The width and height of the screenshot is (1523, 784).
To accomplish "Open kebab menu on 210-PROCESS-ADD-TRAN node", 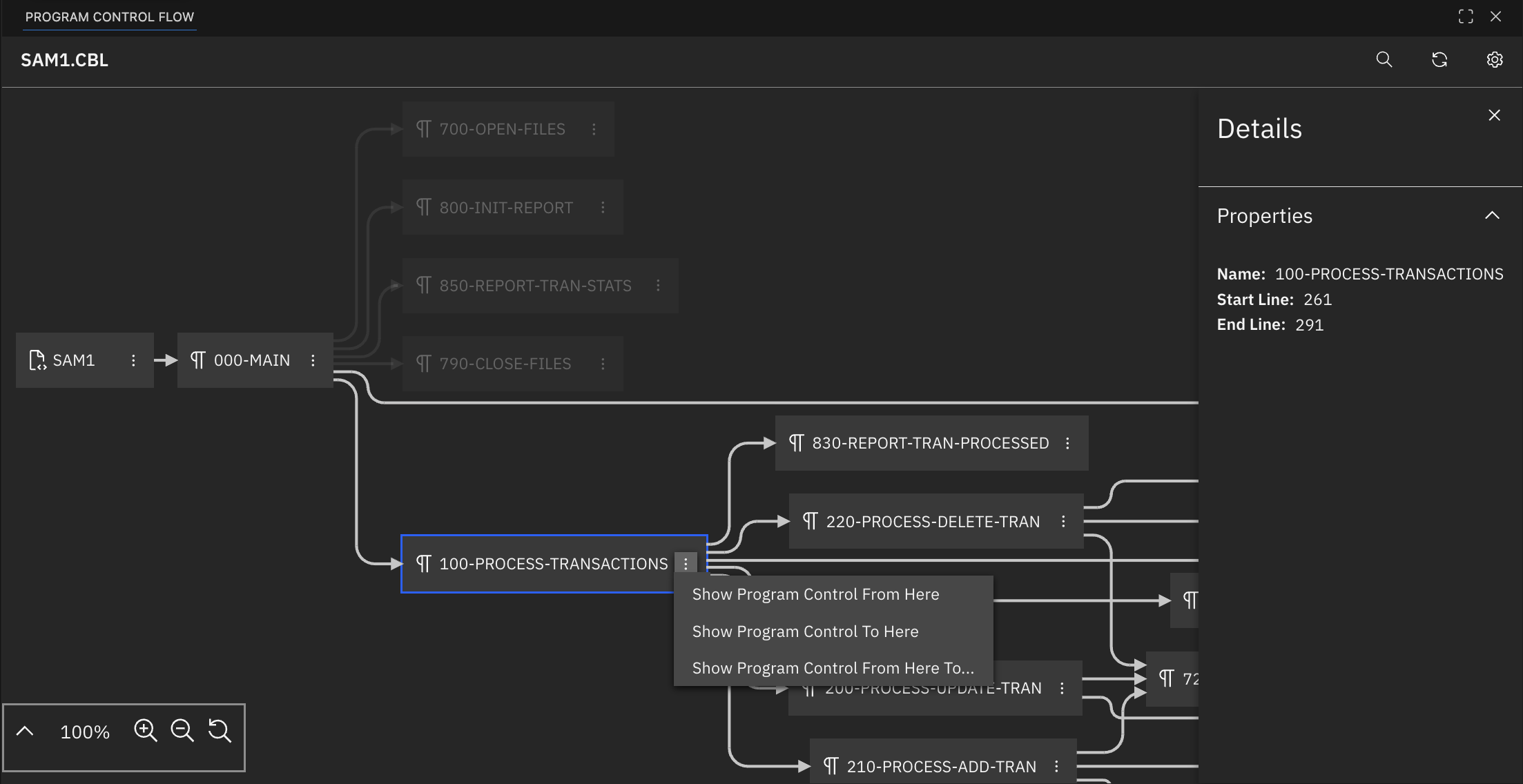I will tap(1055, 766).
